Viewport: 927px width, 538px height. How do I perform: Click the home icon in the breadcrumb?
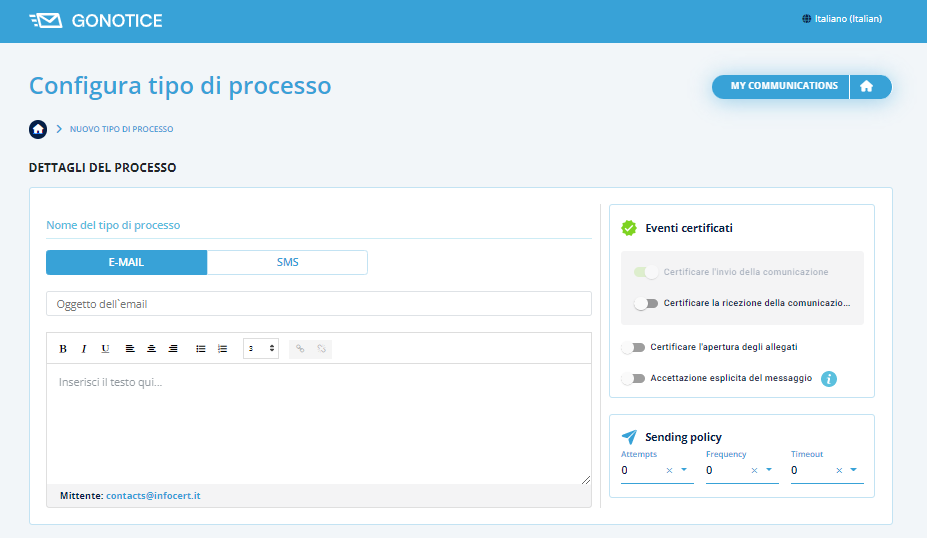tap(38, 129)
